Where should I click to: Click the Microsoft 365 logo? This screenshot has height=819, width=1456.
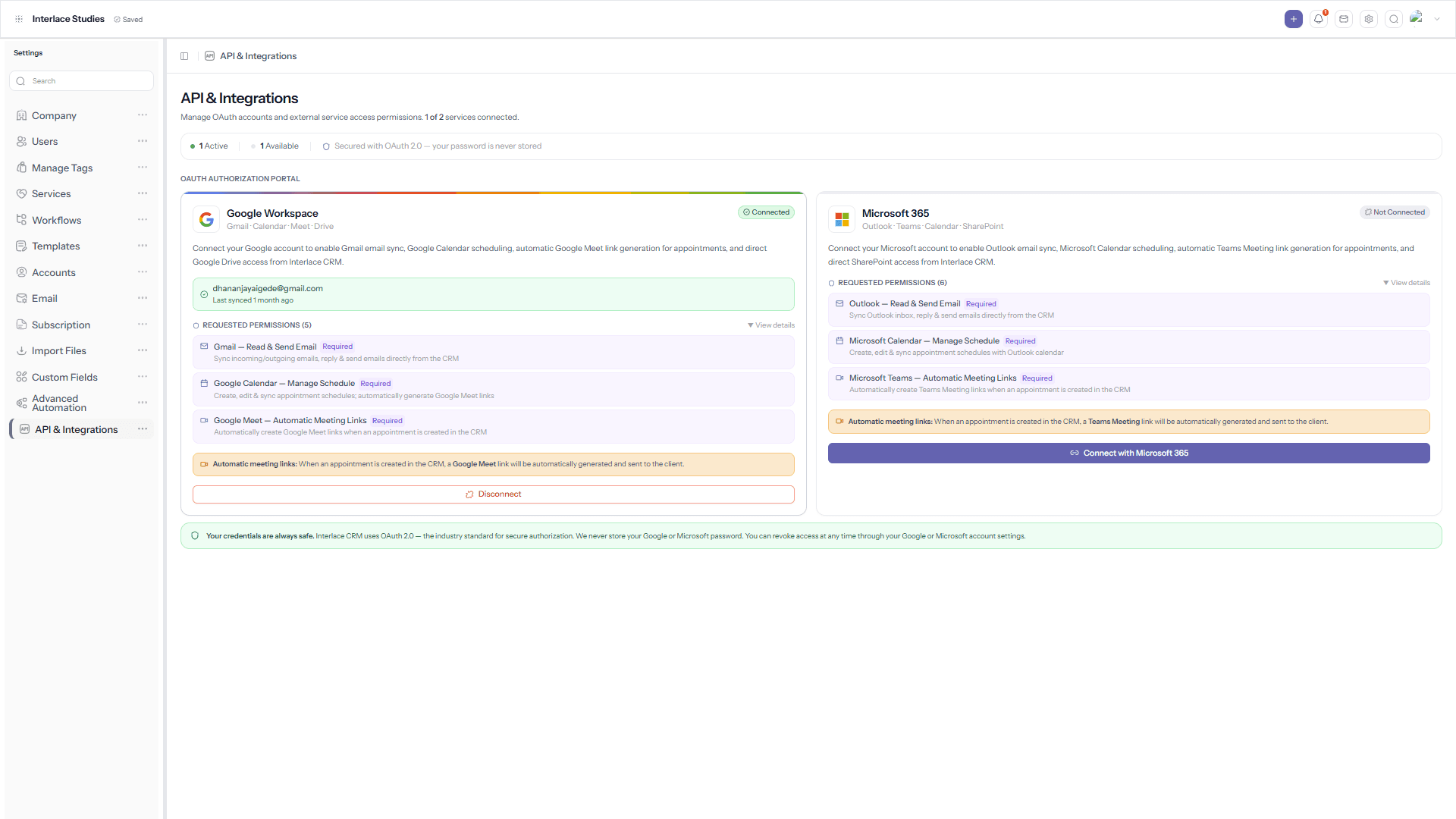pos(842,220)
